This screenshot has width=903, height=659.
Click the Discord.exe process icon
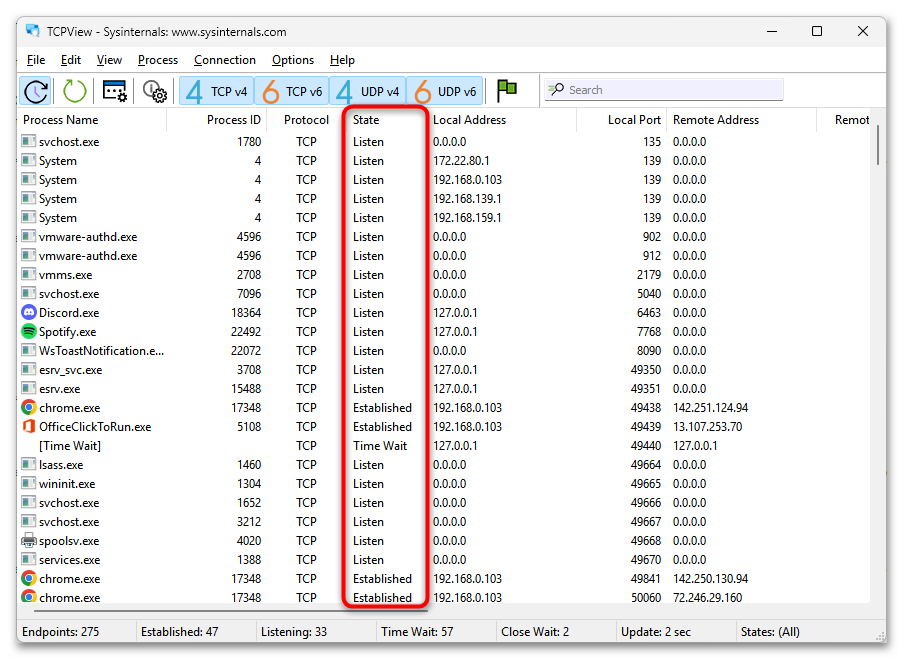tap(28, 312)
